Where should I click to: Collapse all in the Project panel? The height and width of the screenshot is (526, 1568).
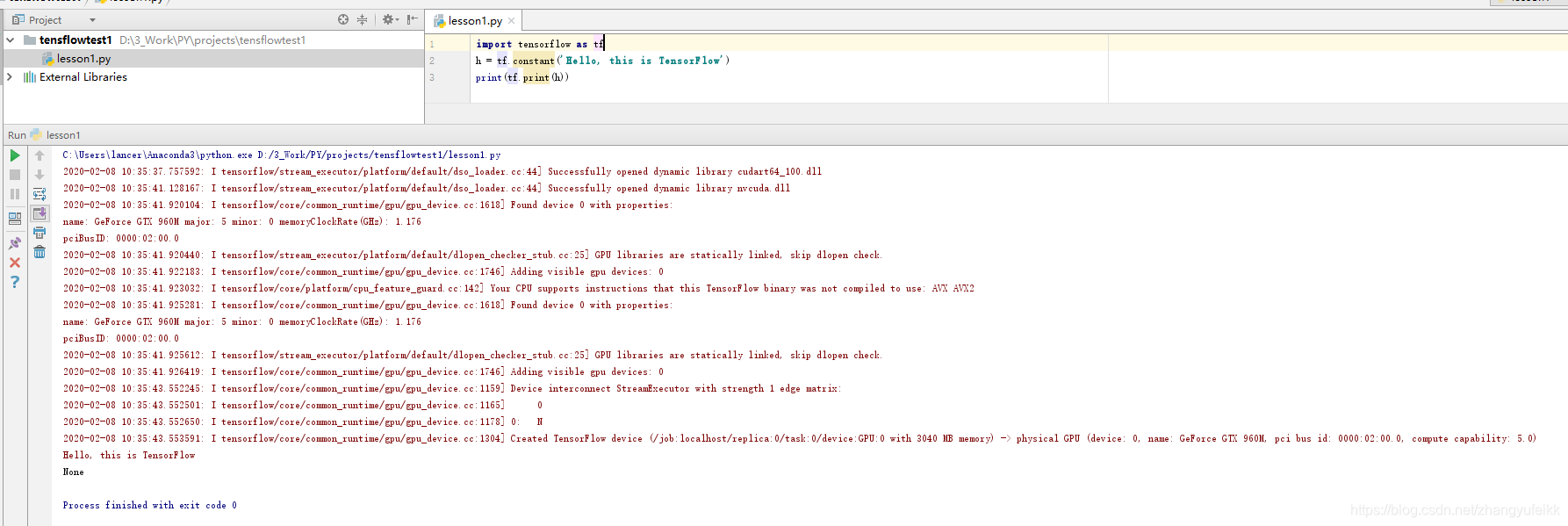coord(362,19)
